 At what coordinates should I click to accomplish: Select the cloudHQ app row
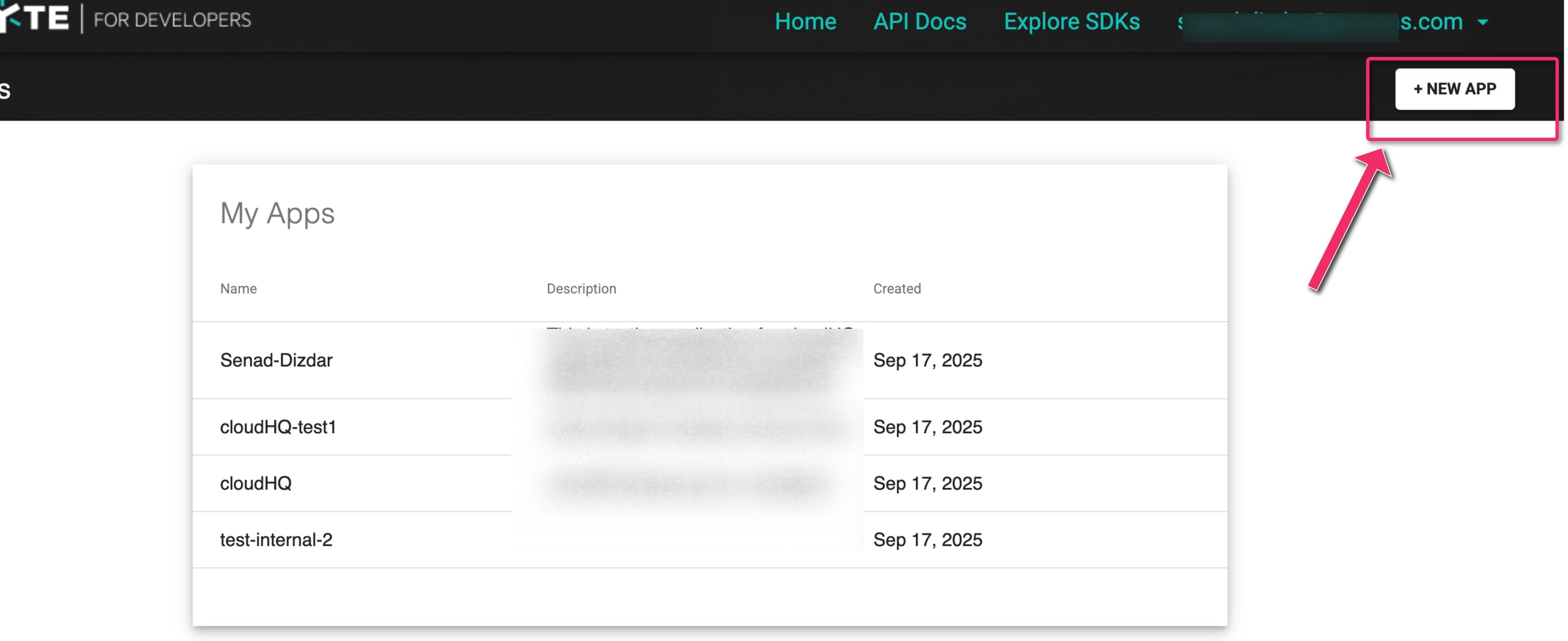tap(256, 483)
